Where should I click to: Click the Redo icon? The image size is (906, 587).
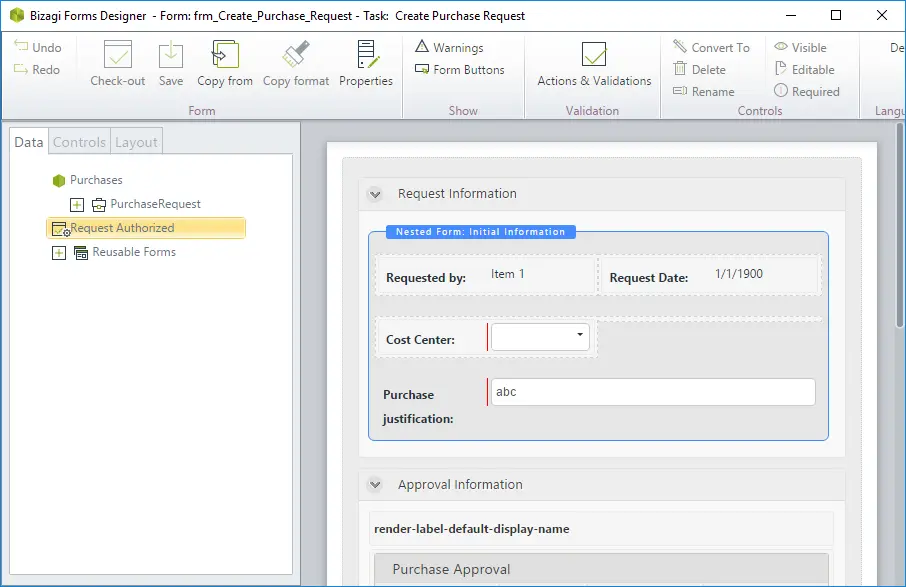tap(21, 69)
